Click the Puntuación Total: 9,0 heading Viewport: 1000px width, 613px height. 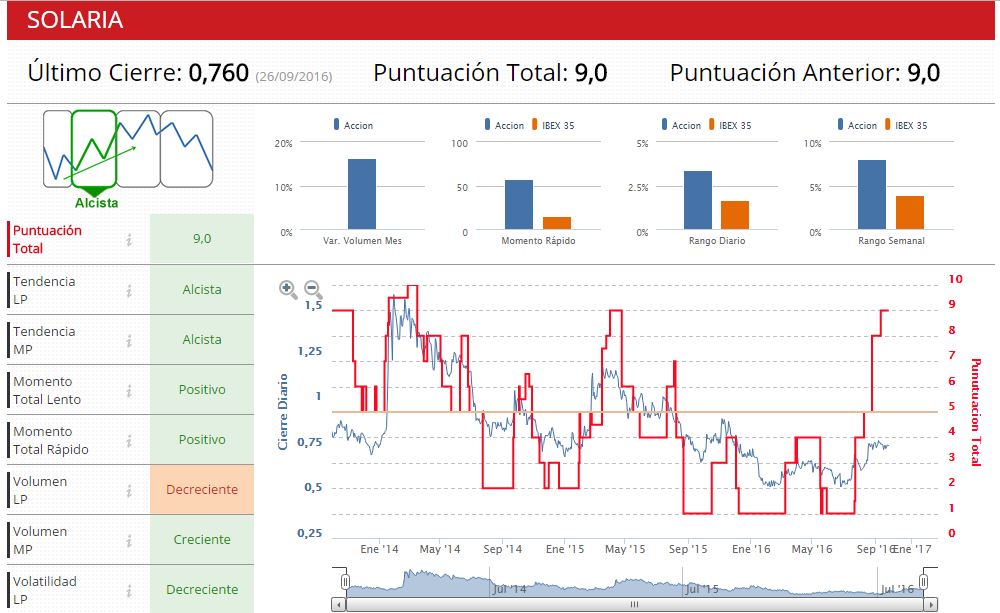[x=490, y=73]
